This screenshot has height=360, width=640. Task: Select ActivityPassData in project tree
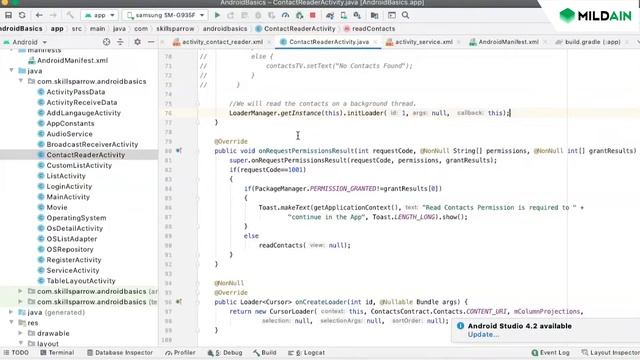[x=76, y=92]
